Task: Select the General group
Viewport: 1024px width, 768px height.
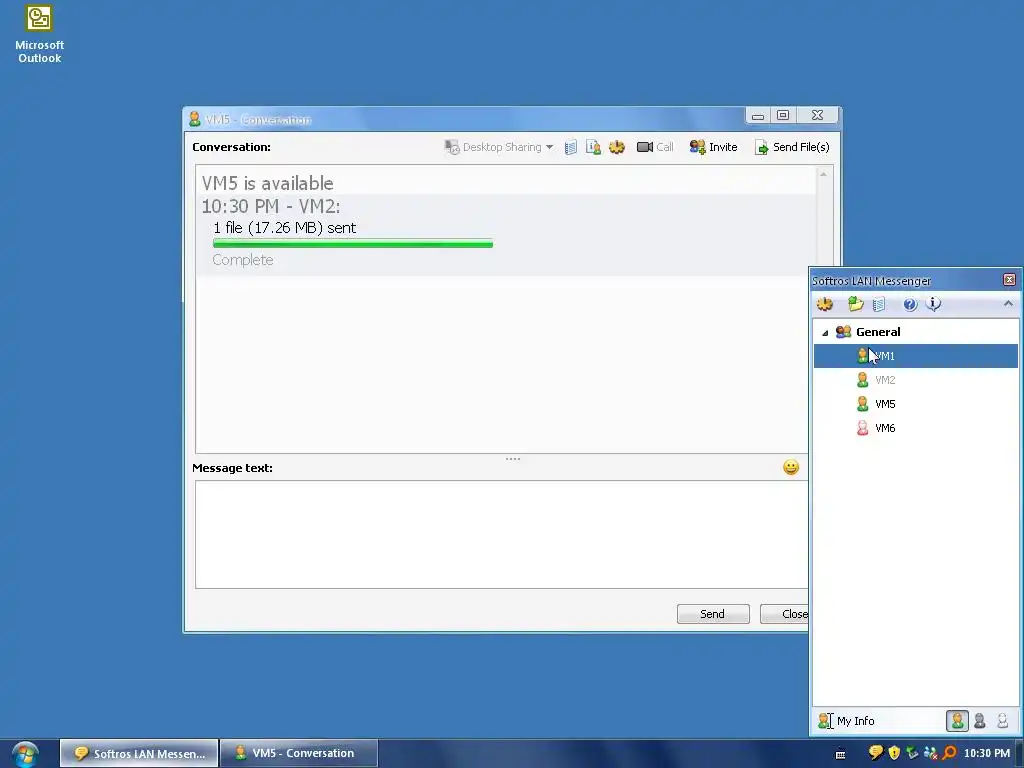Action: pyautogui.click(x=878, y=332)
